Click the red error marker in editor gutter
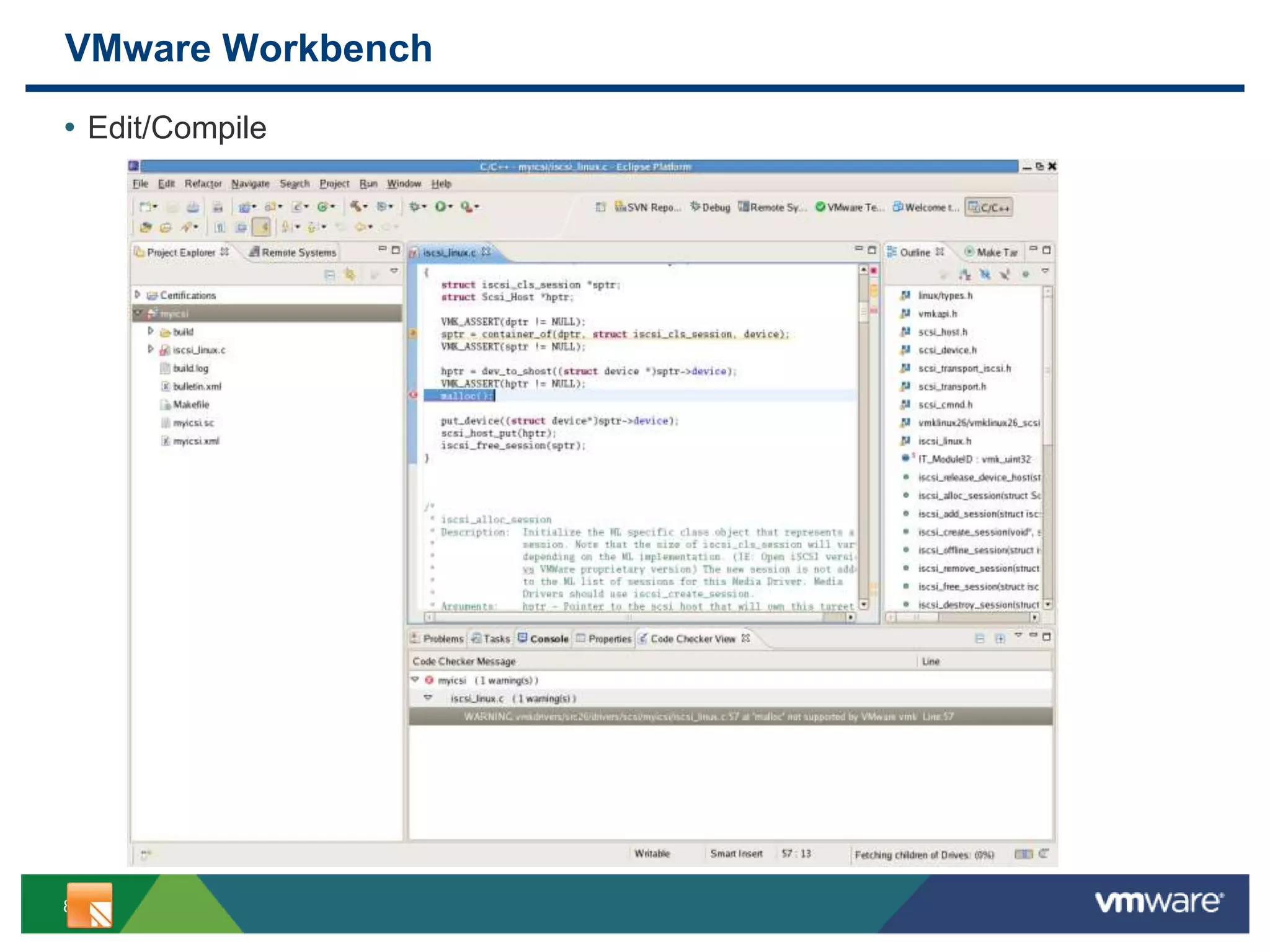 (413, 395)
